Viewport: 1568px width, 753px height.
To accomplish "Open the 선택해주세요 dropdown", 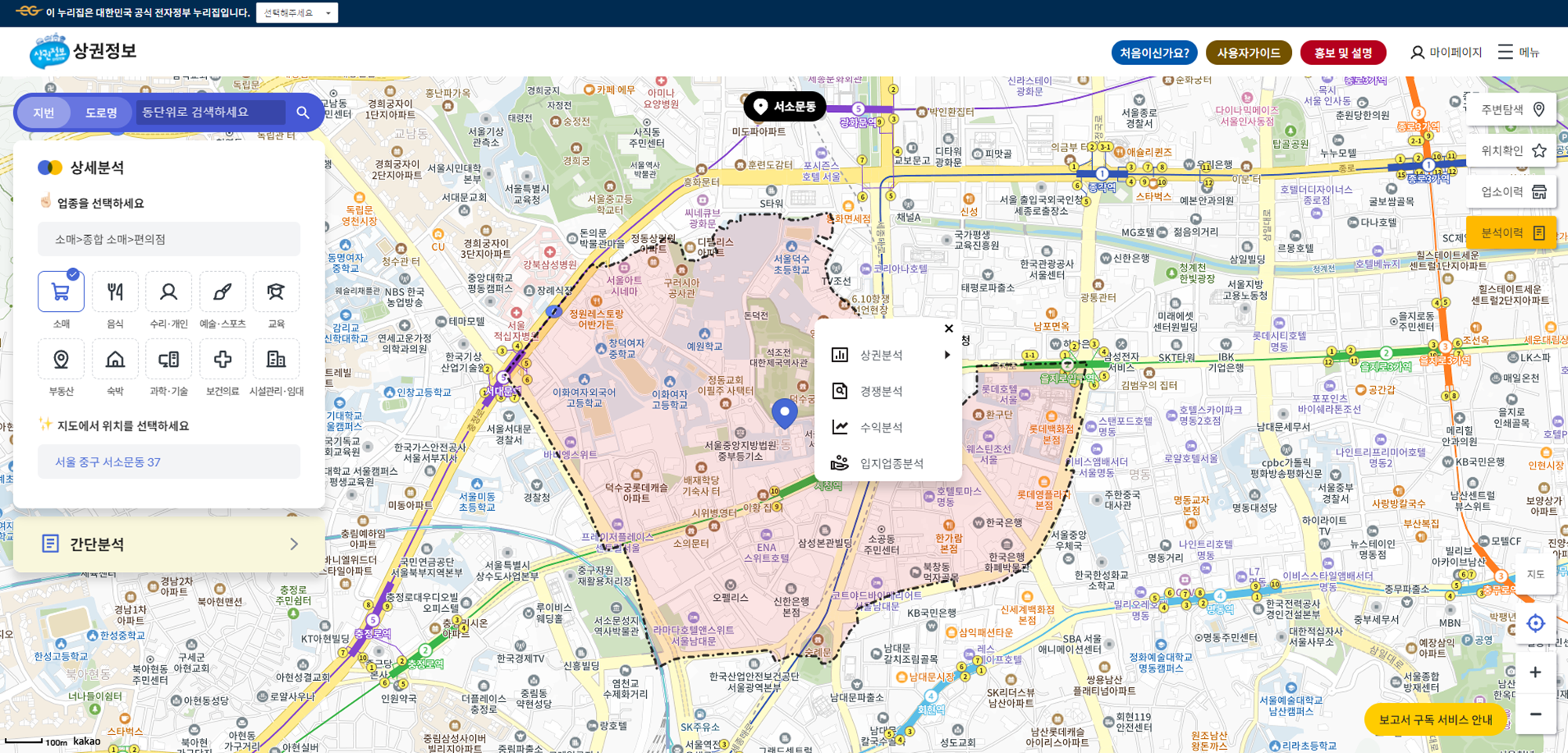I will click(x=298, y=13).
